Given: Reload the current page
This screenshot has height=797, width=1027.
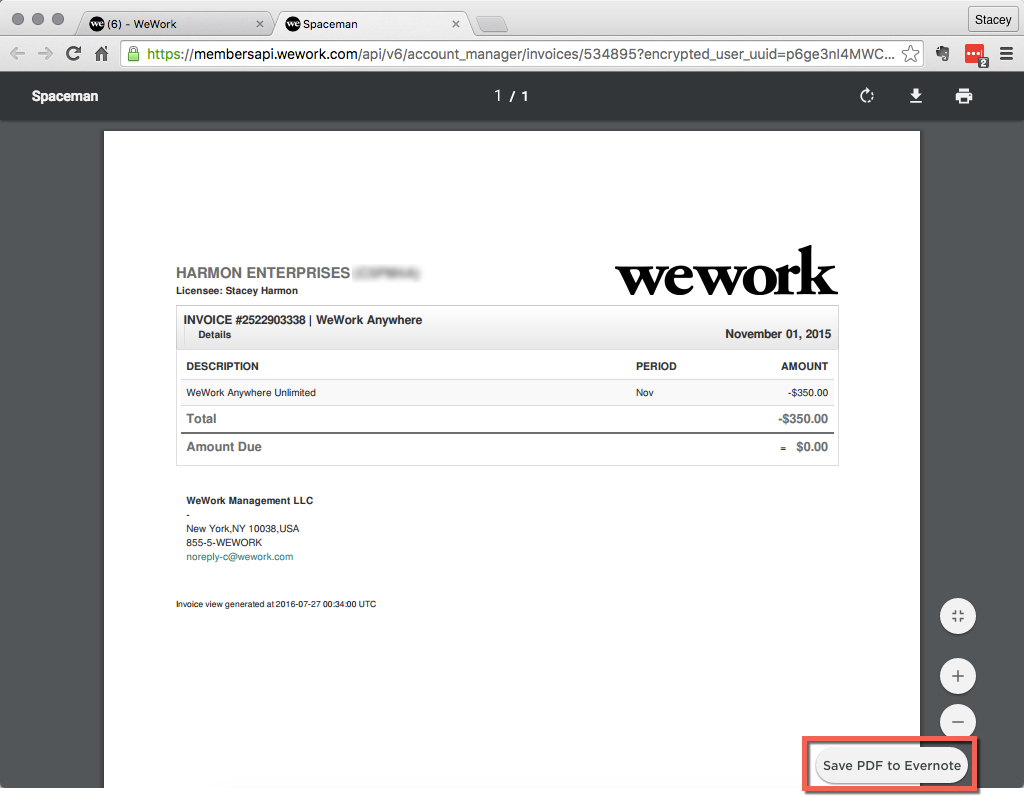Looking at the screenshot, I should 73,54.
